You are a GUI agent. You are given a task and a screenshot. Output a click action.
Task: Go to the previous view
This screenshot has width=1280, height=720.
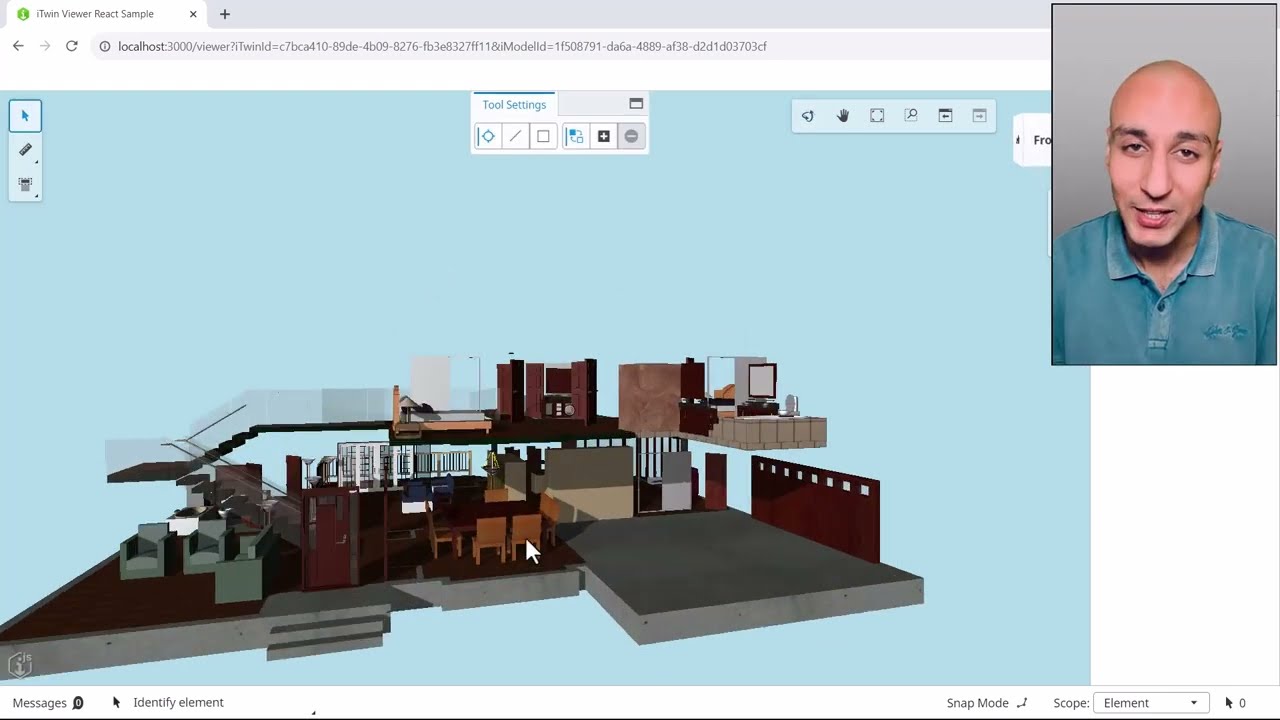point(945,116)
